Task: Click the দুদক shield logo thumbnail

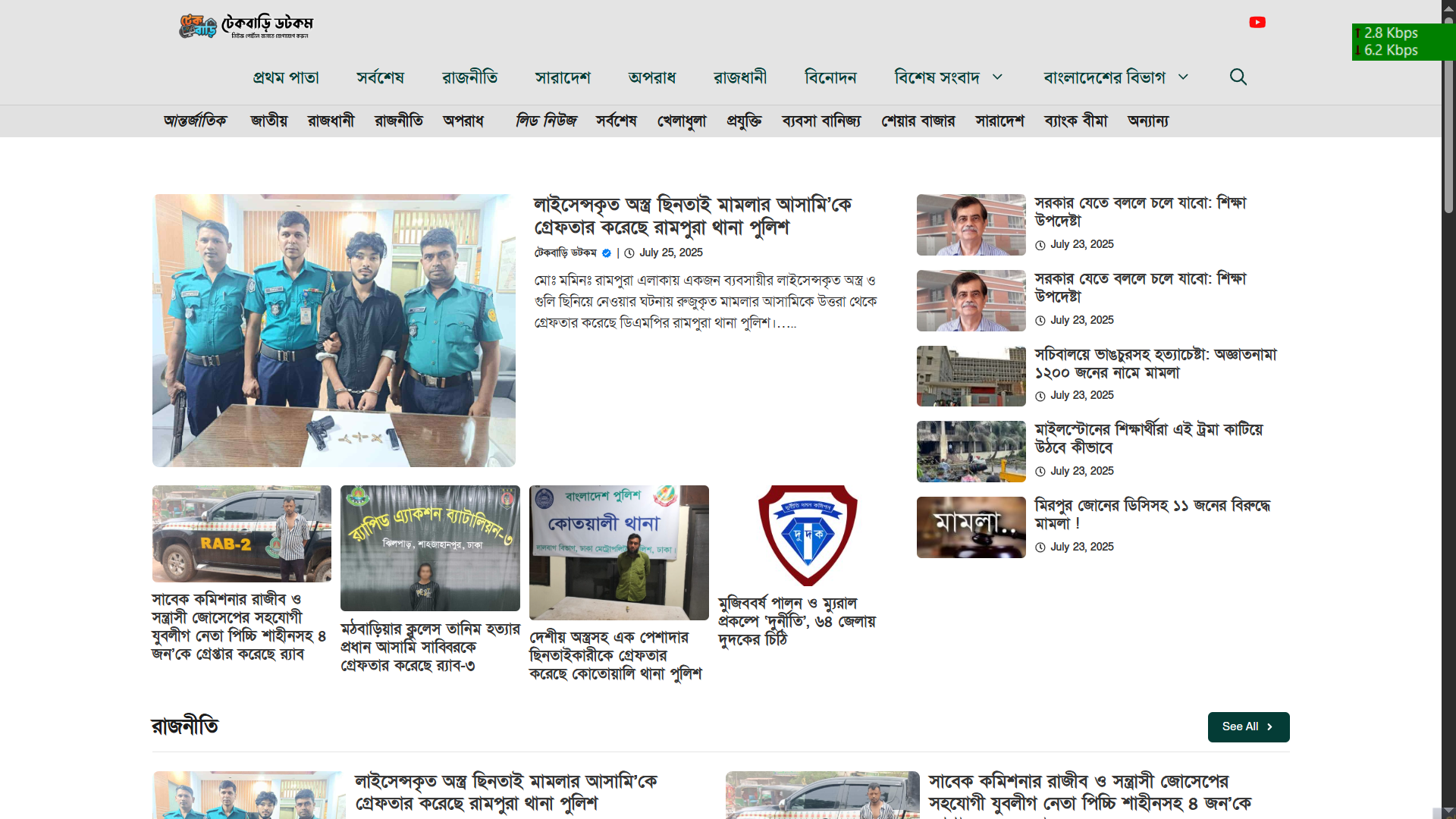Action: (808, 535)
